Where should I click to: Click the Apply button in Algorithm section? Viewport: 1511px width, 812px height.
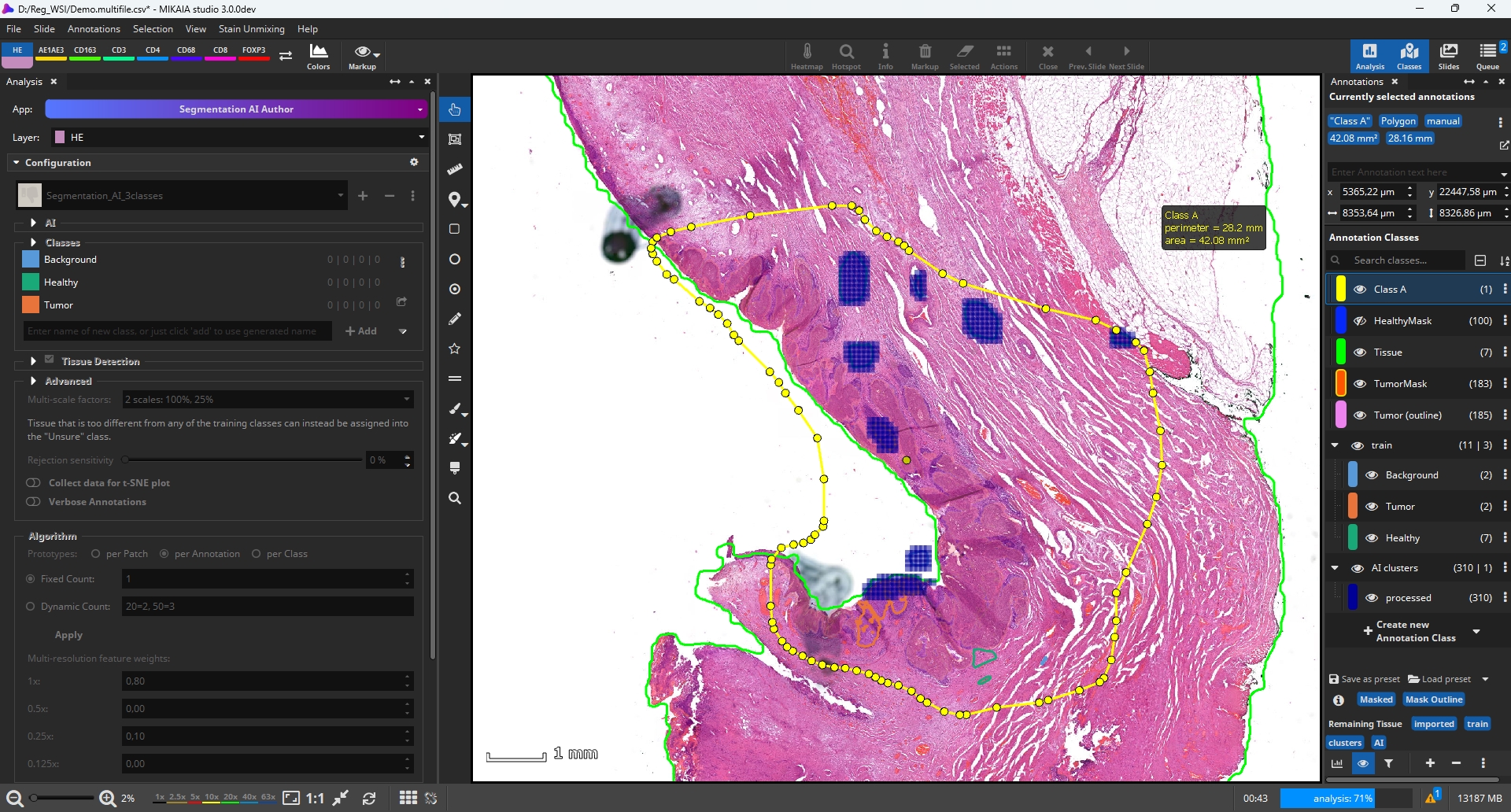coord(68,635)
